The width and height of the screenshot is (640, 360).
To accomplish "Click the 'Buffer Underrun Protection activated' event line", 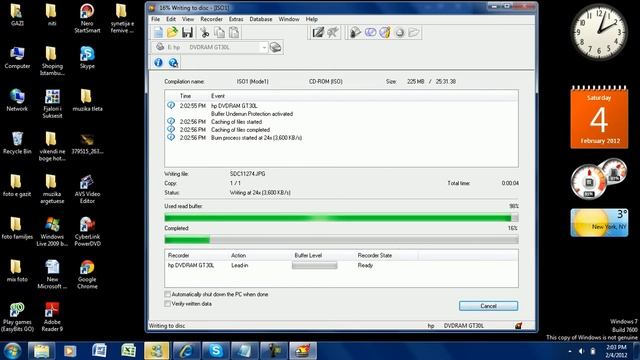I will pos(252,114).
